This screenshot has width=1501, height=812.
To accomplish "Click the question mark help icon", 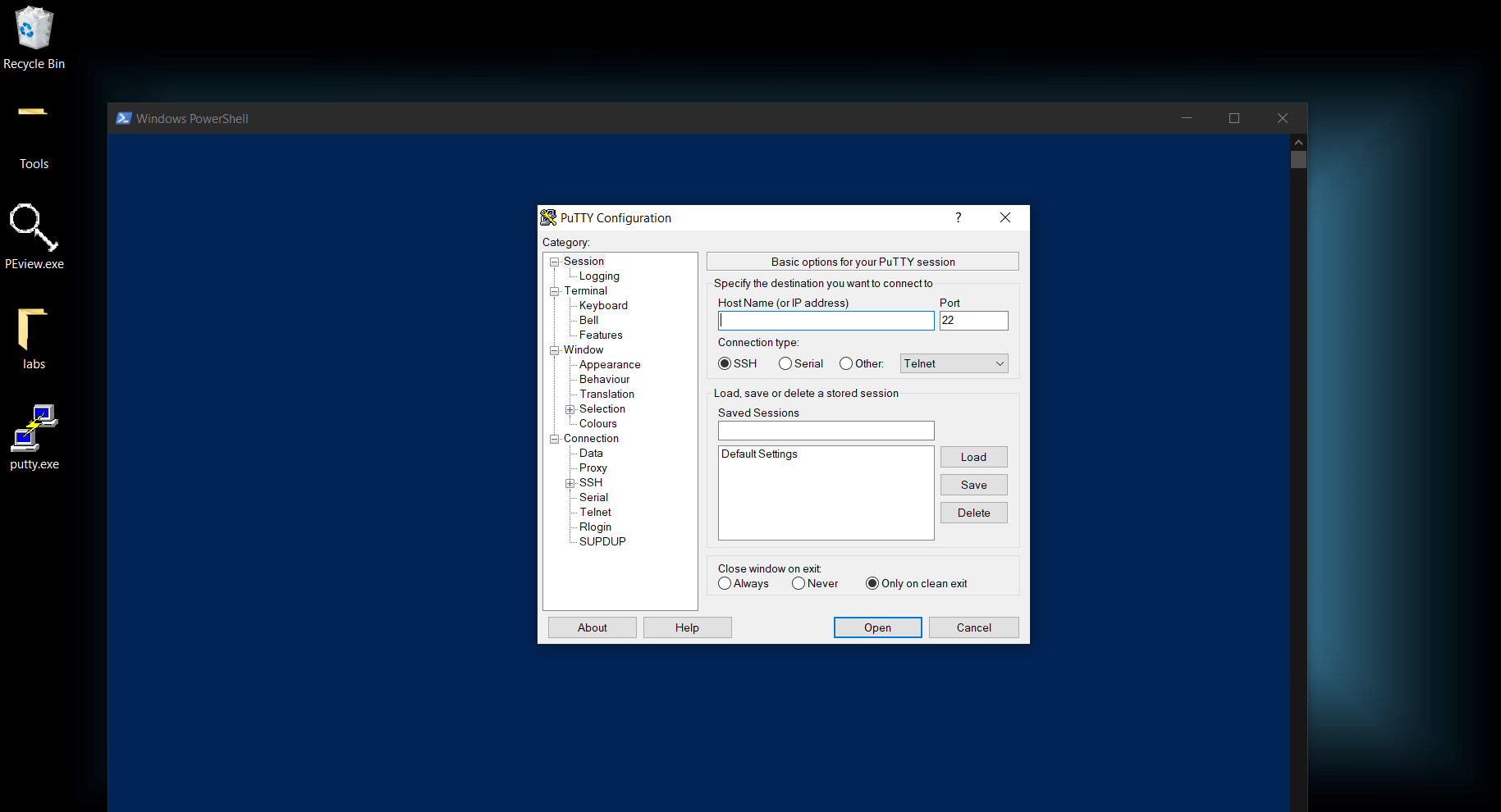I will 958,217.
